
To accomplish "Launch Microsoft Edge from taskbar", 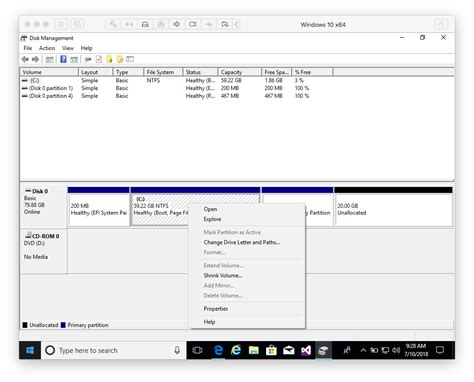I will (x=218, y=350).
